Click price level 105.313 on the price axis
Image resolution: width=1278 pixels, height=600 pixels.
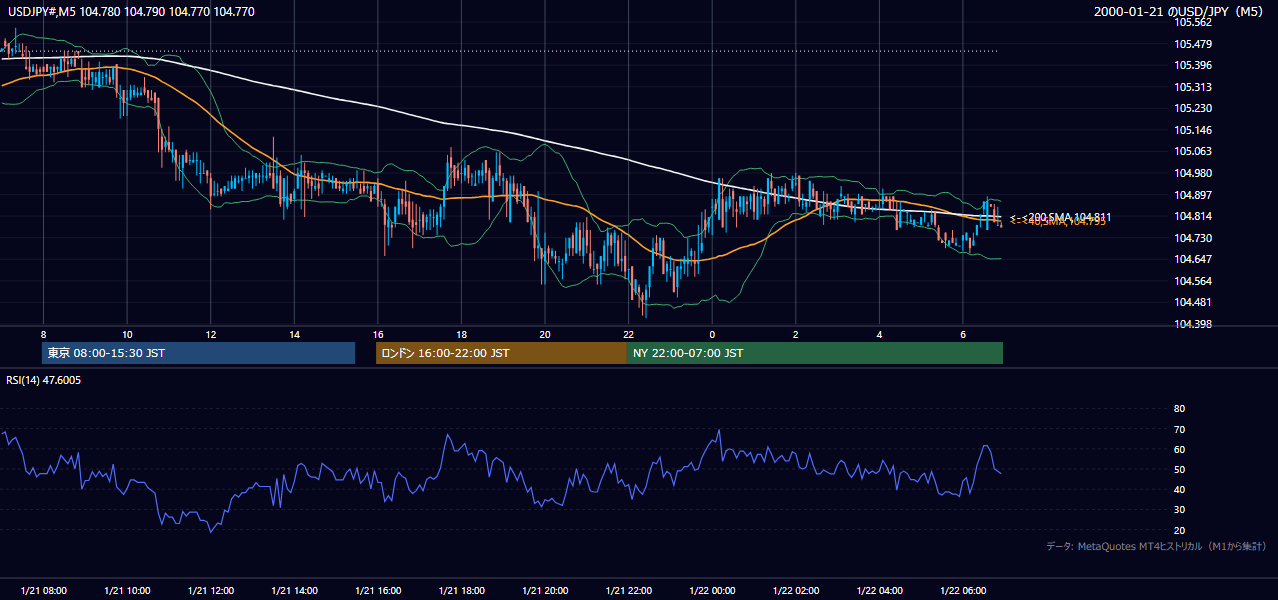[1192, 87]
